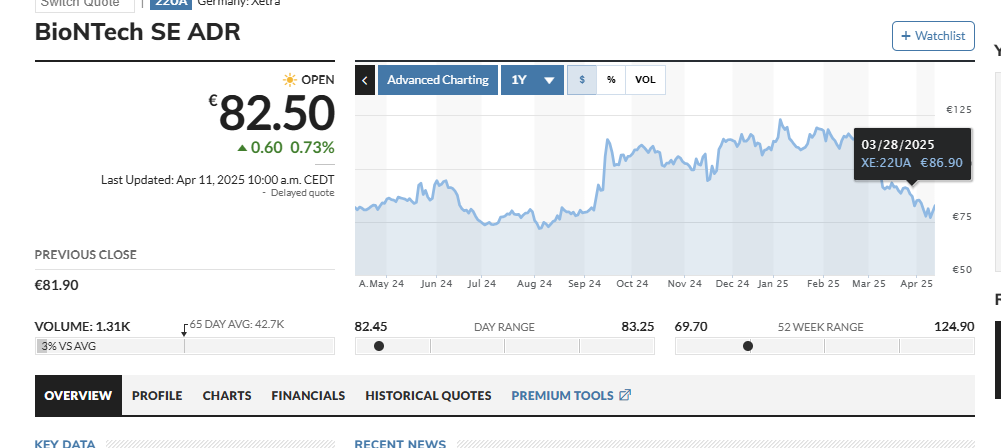This screenshot has width=1001, height=448.
Task: Open the 1Y time range dropdown
Action: (532, 80)
